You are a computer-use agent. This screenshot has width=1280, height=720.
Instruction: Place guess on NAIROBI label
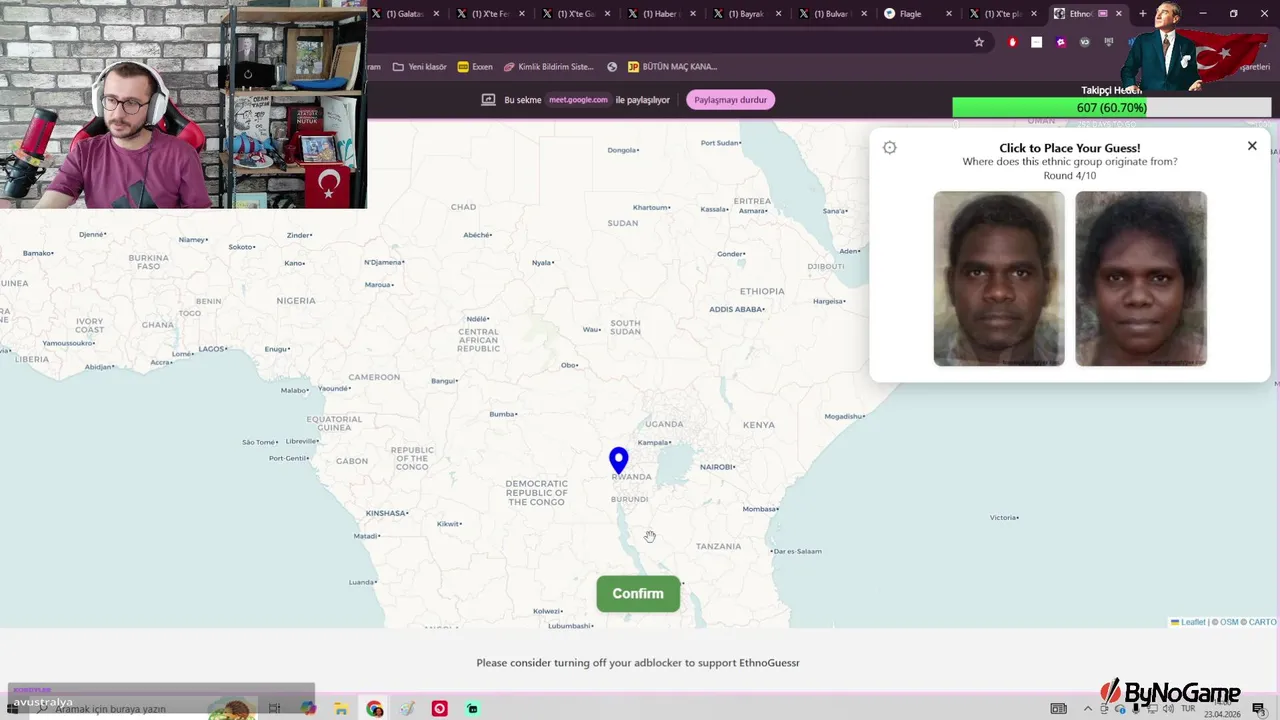click(718, 467)
